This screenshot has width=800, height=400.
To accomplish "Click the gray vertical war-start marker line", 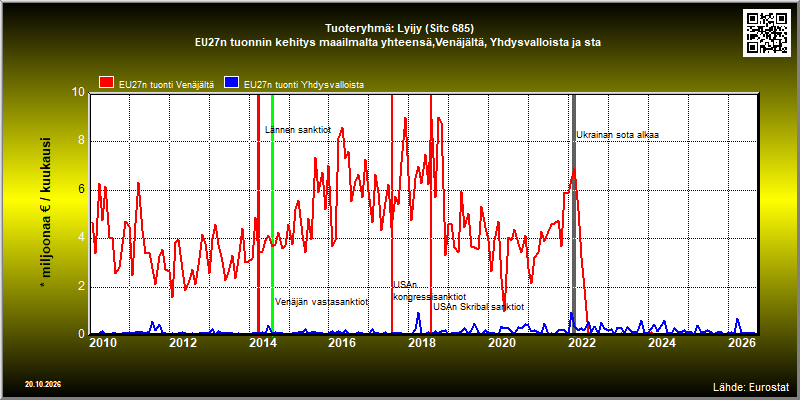I will 573,214.
